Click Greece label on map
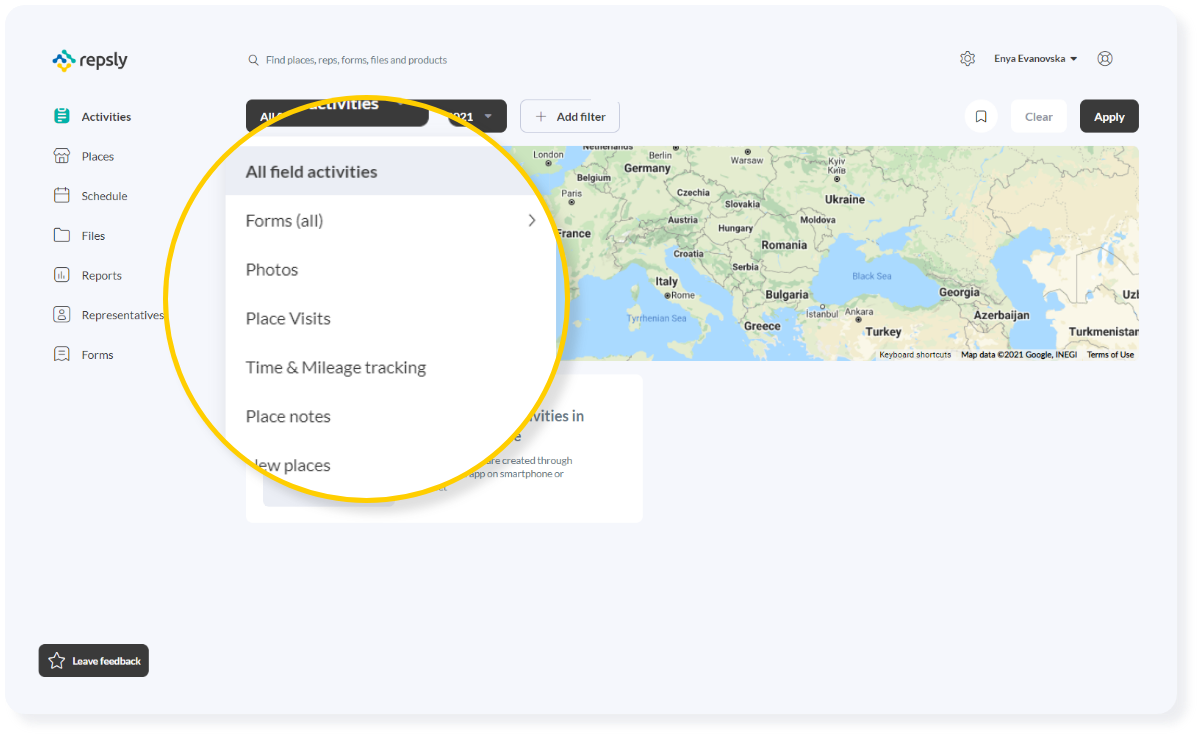Screen dimensions: 1202x739 [x=762, y=326]
